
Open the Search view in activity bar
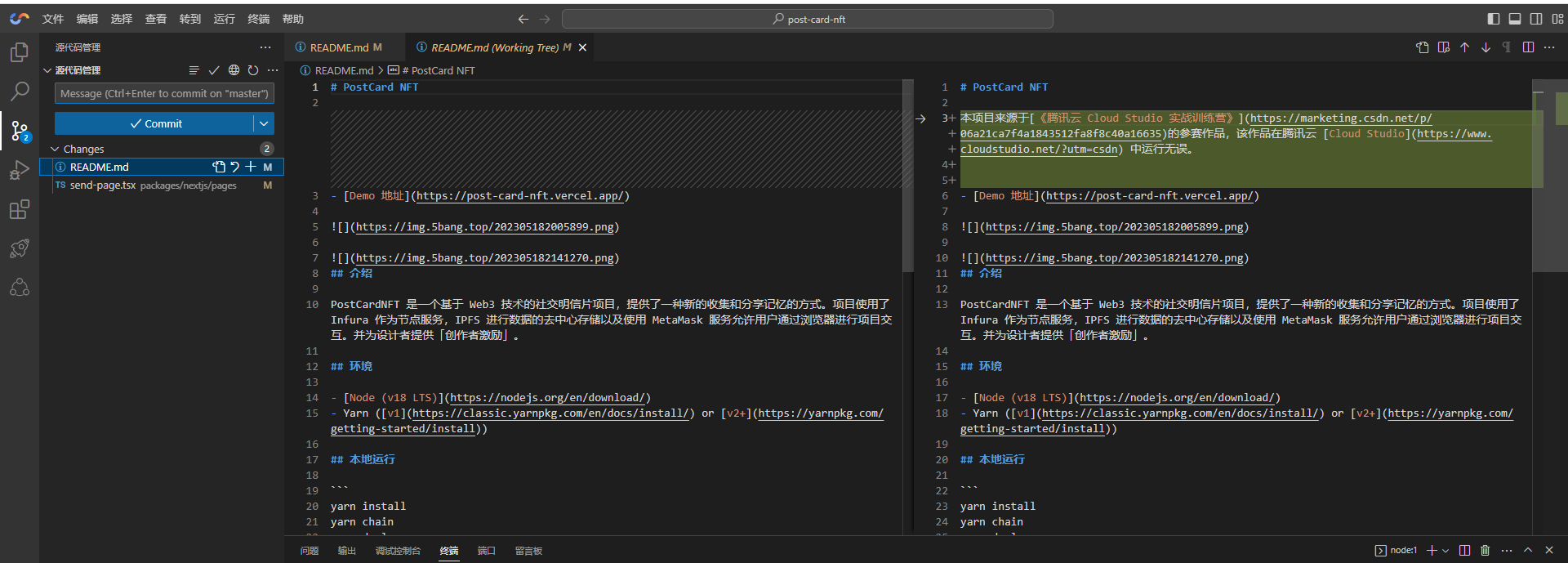click(x=20, y=92)
